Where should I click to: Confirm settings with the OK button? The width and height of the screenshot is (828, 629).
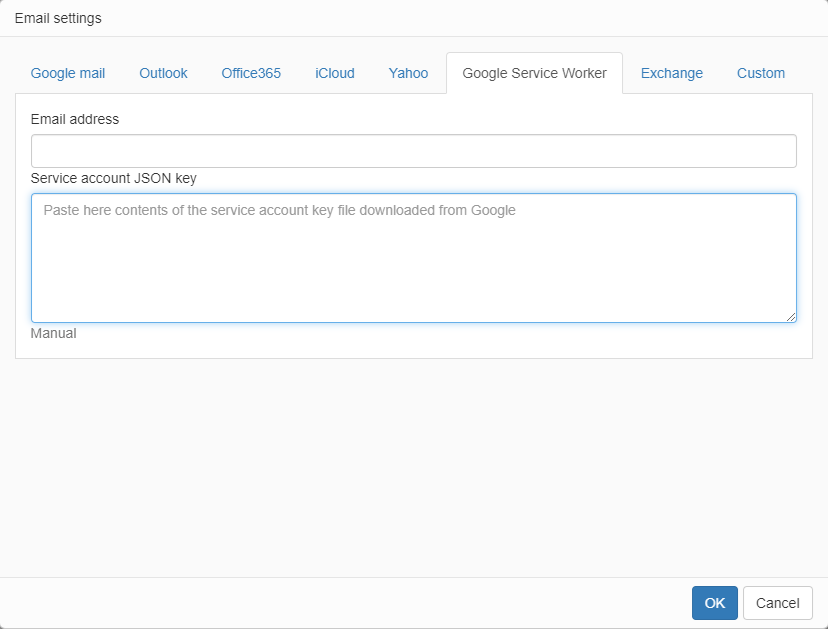[x=714, y=603]
